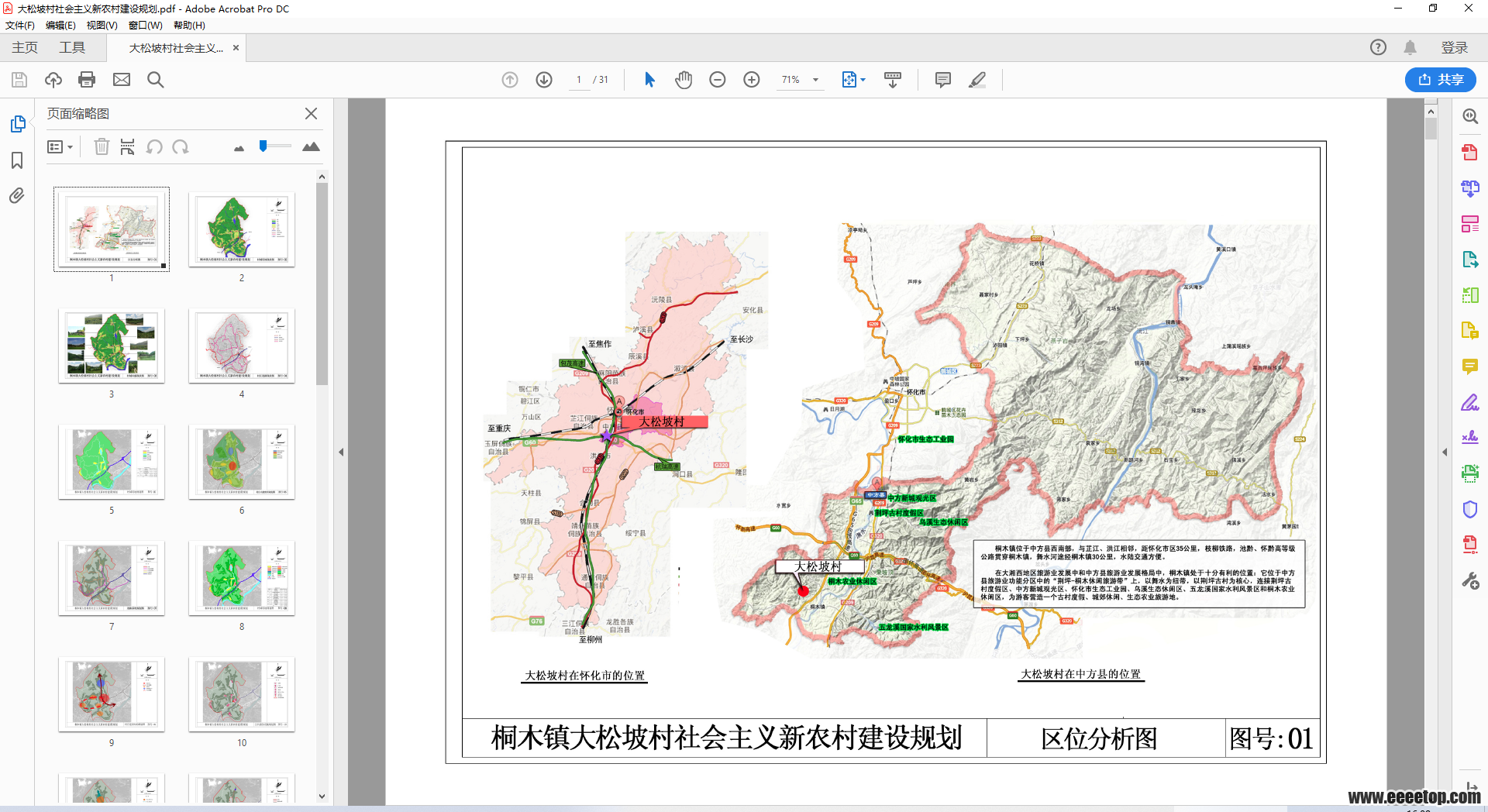Open the Comment tool in right pane

click(1470, 366)
